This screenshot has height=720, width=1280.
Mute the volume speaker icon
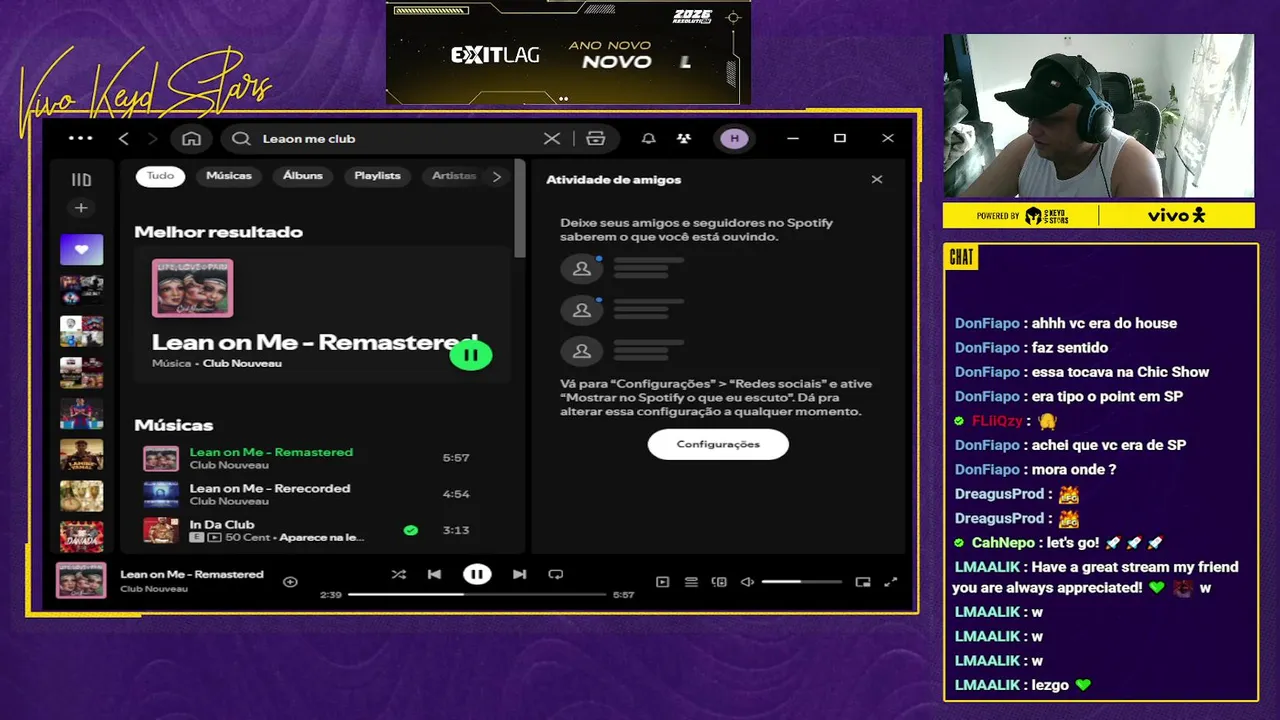[747, 582]
